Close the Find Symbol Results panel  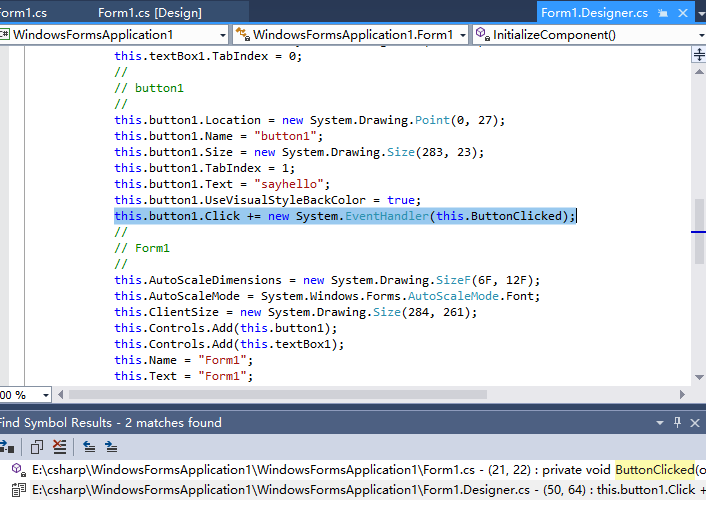point(695,423)
